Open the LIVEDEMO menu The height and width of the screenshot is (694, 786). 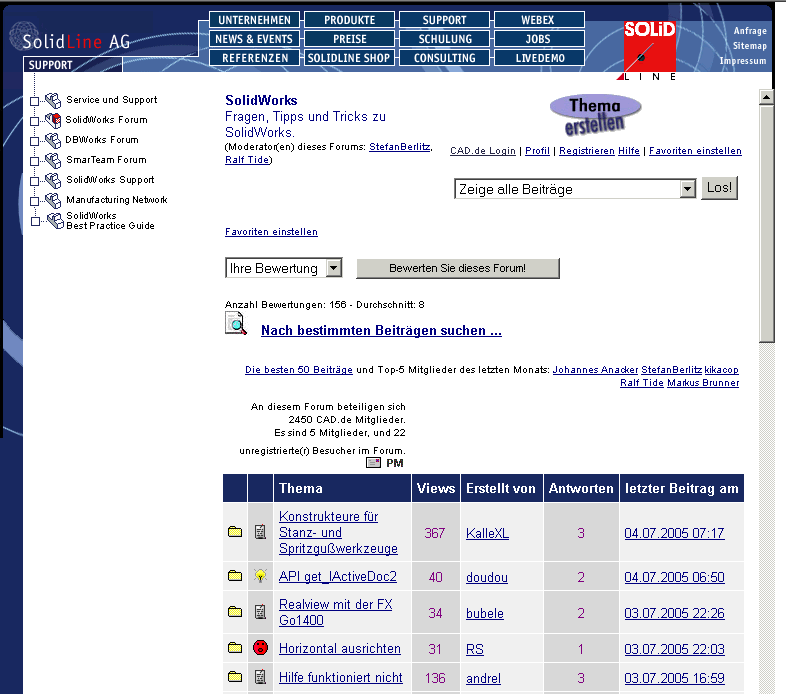[539, 58]
